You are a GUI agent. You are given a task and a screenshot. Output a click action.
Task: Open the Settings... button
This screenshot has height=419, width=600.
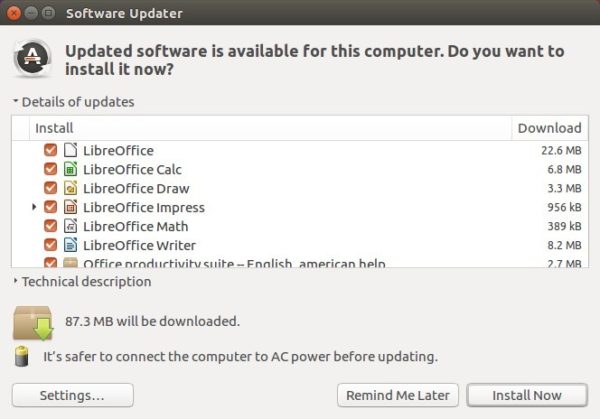click(x=73, y=395)
